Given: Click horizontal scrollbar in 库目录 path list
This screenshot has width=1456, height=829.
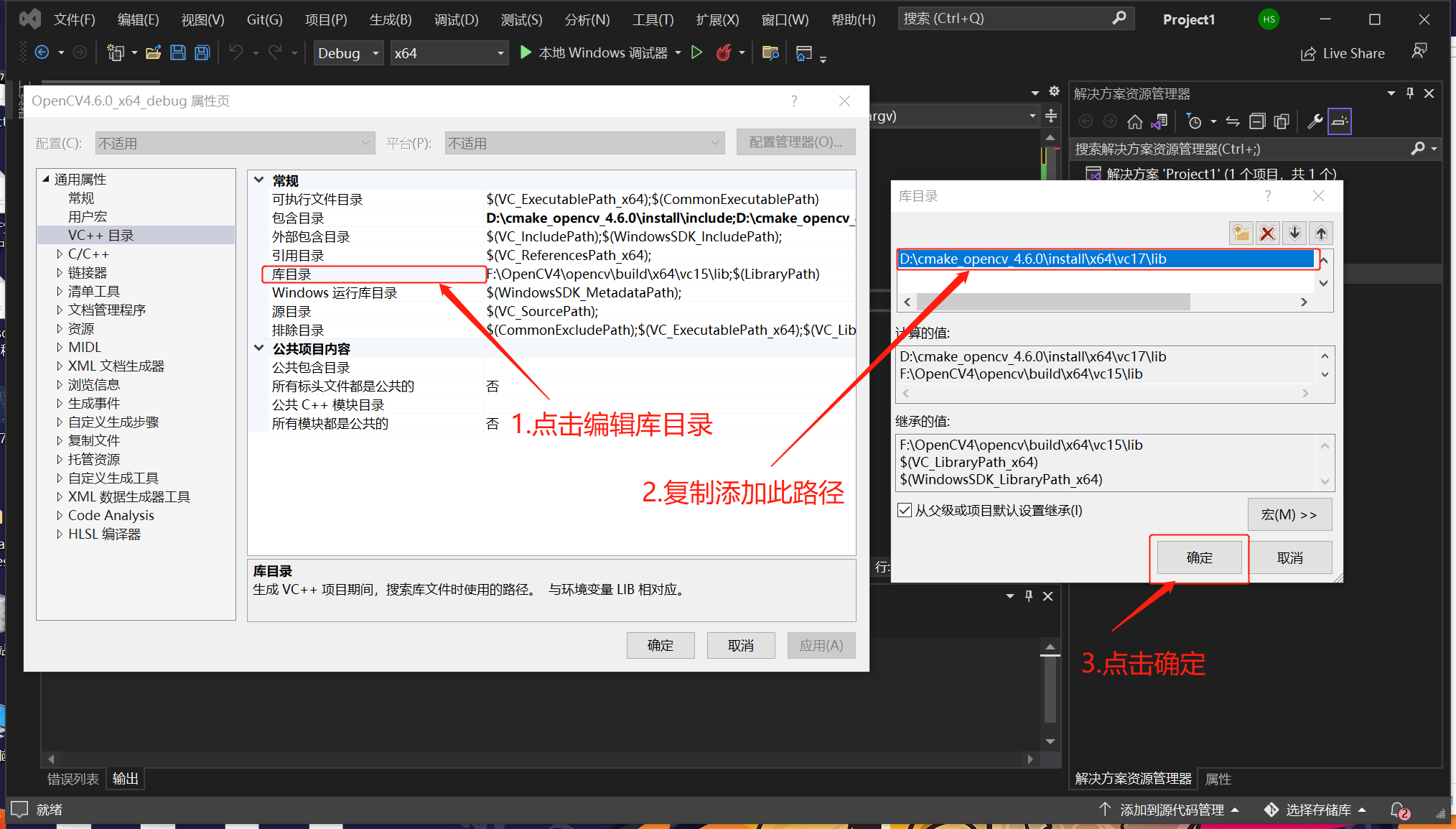Looking at the screenshot, I should pos(1053,302).
